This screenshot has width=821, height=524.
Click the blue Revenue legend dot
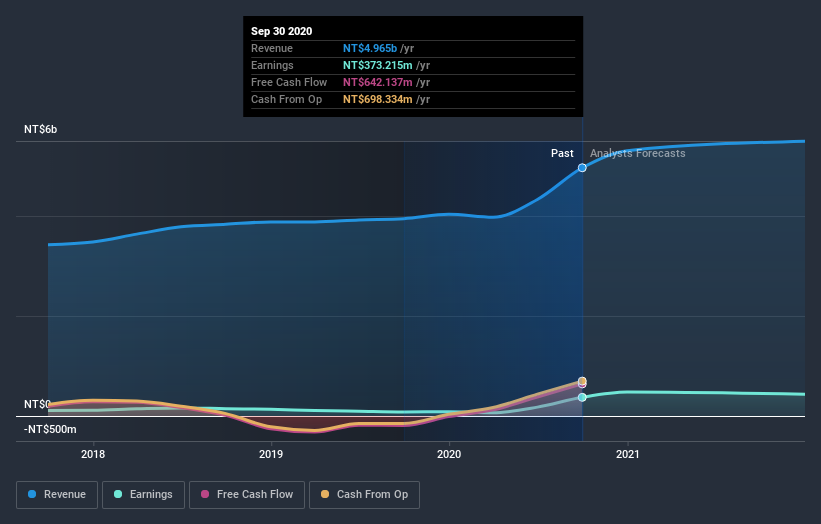coord(32,494)
